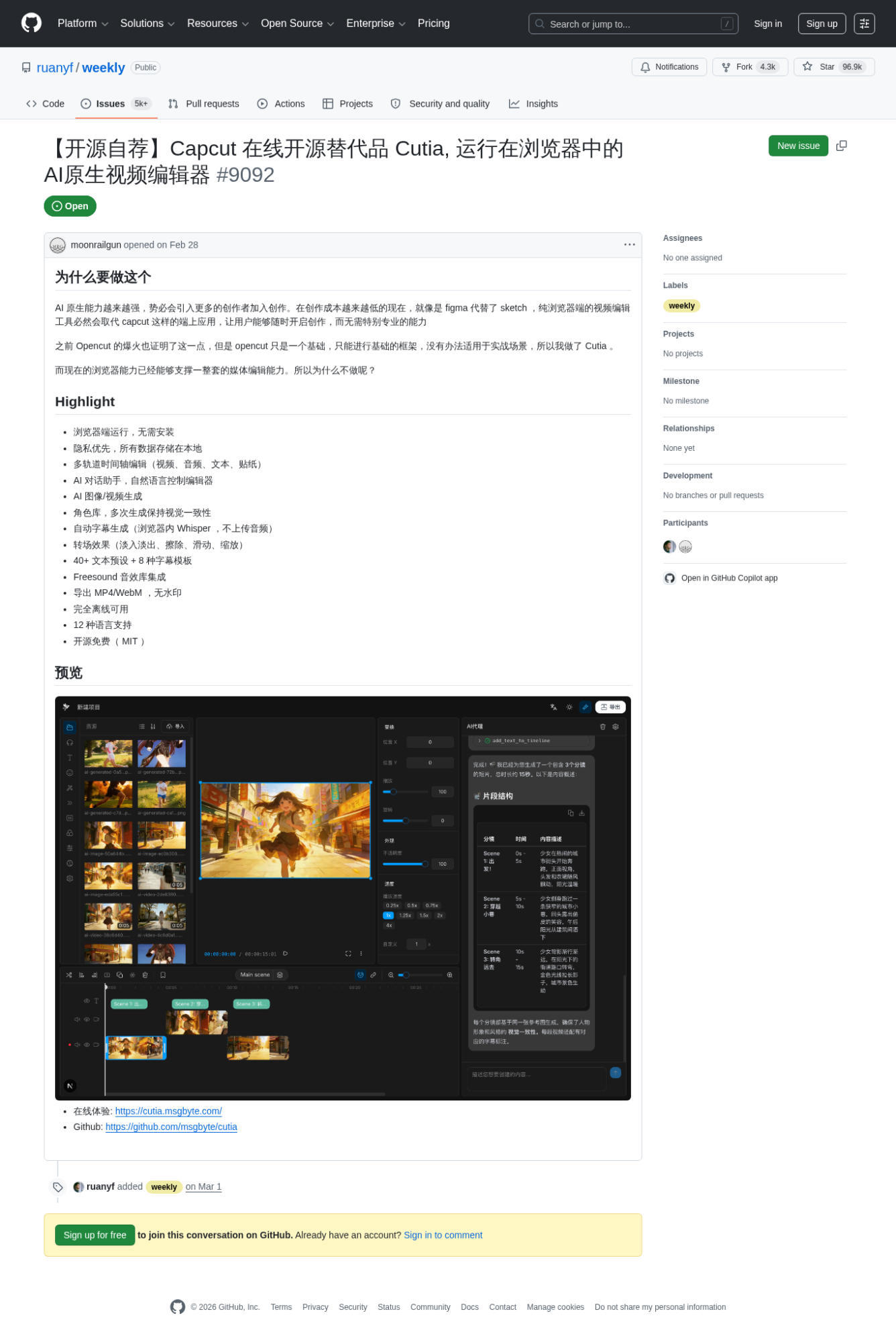The image size is (896, 1342).
Task: Open the footer Docs link
Action: pyautogui.click(x=469, y=1307)
